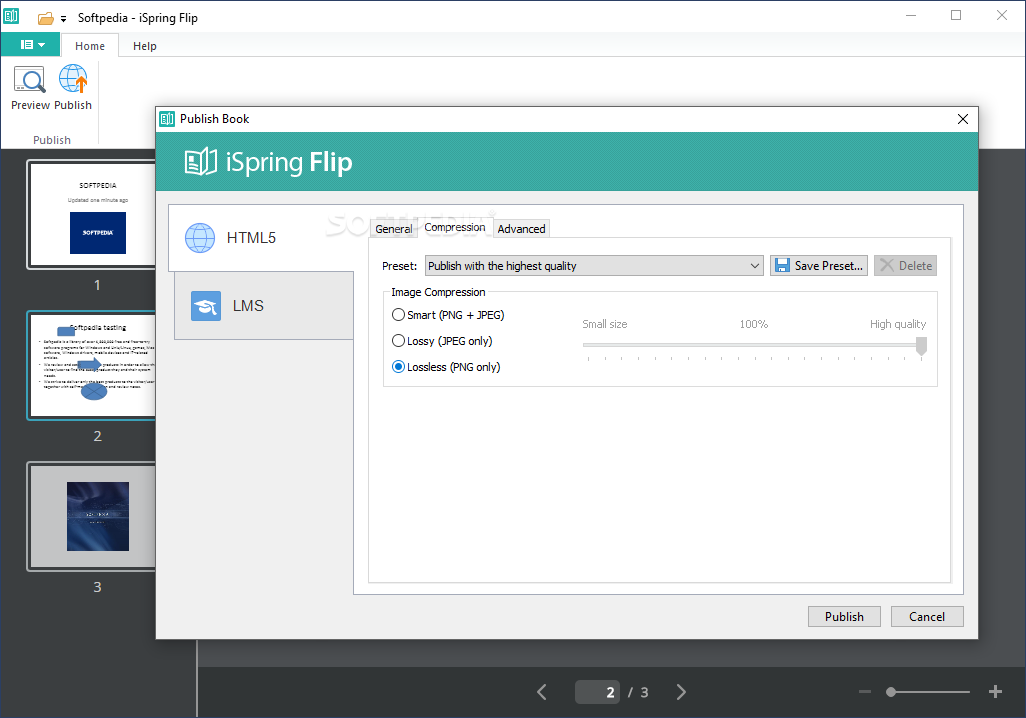
Task: Click Publish button in dialog
Action: point(844,617)
